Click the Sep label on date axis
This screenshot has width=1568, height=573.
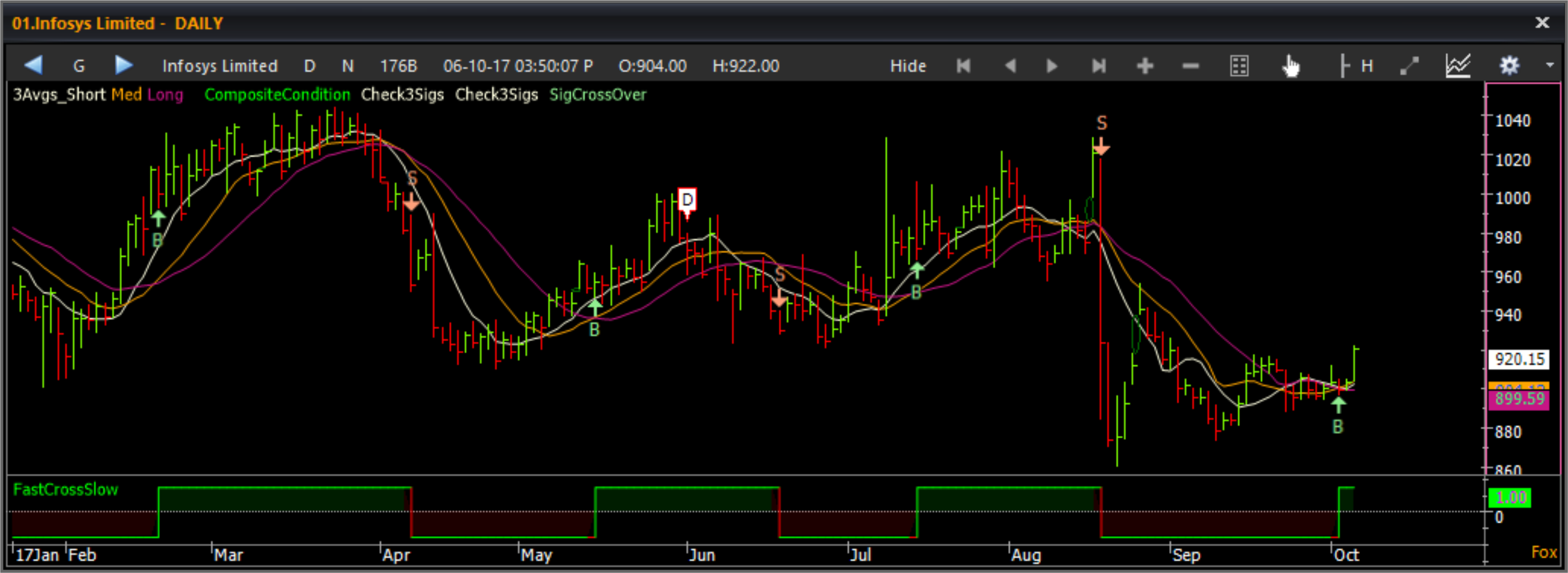[x=1186, y=556]
